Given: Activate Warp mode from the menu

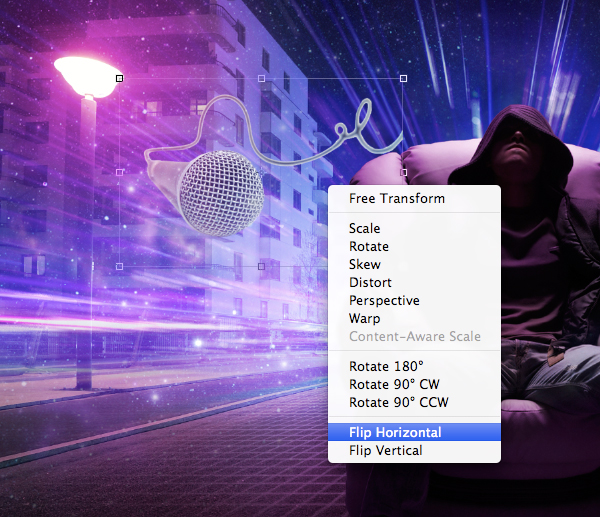Looking at the screenshot, I should click(365, 319).
